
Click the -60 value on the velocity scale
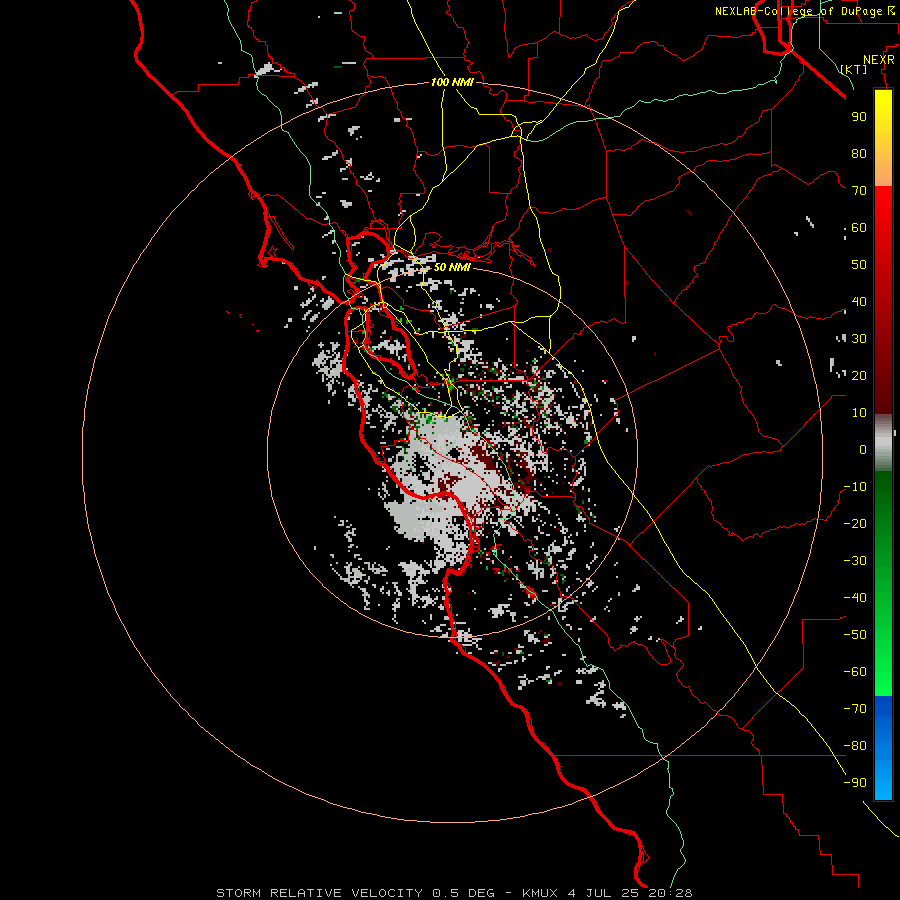(855, 672)
